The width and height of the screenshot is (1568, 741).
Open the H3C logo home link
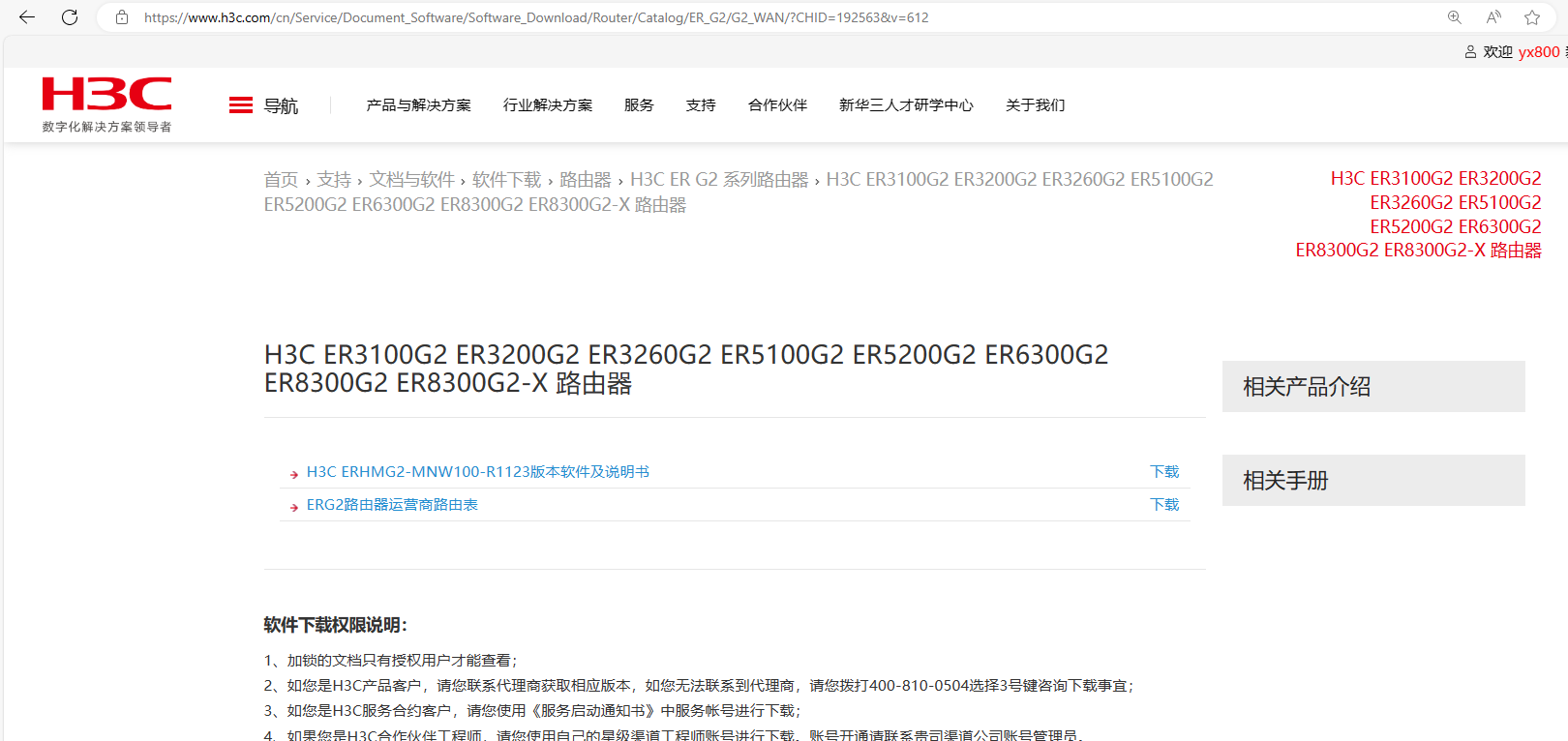(x=106, y=104)
